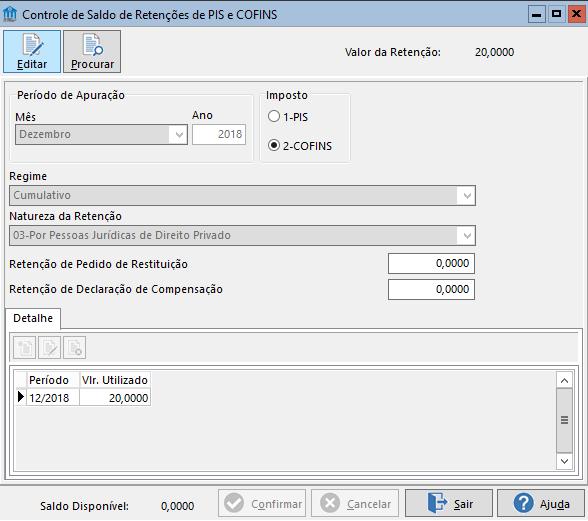The image size is (588, 521).
Task: Select the 12/2018 row in detail grid
Action: 83,398
